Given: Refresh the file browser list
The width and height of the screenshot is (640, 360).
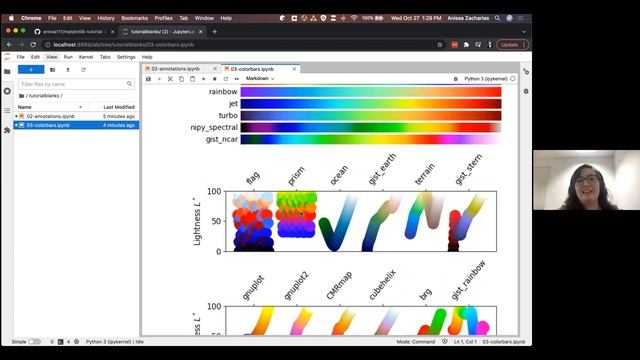Looking at the screenshot, I should click(x=83, y=70).
